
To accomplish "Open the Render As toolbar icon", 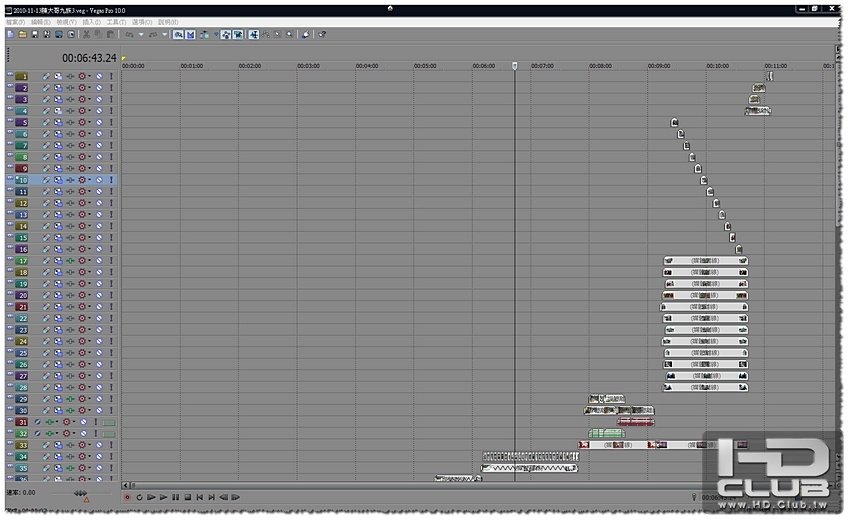I will (x=58, y=34).
